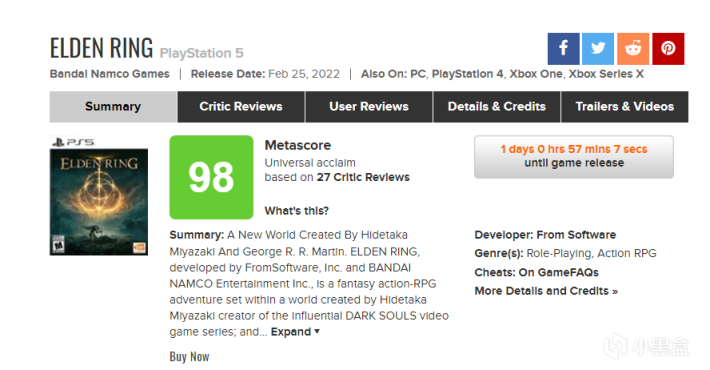Share via the Twitter bird icon
Viewport: 710px width, 370px height.
coord(598,48)
